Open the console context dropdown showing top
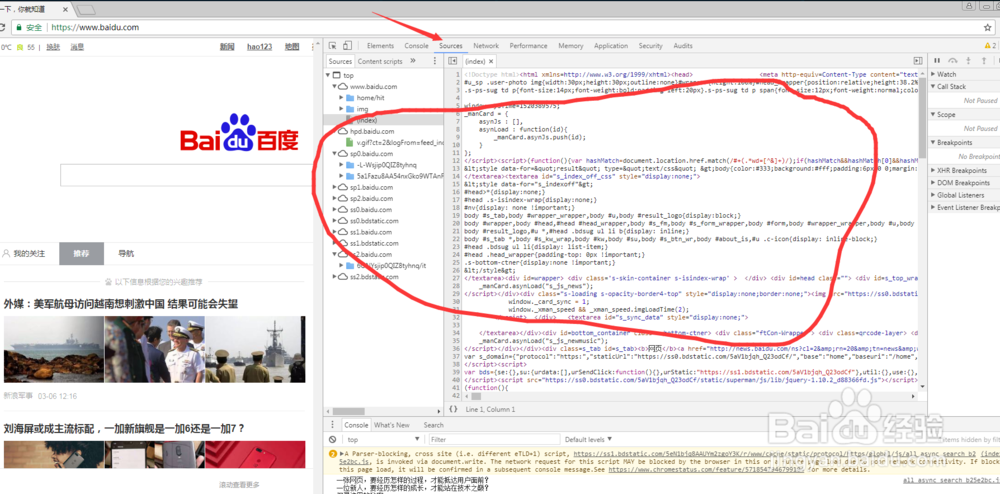Image resolution: width=1000 pixels, height=494 pixels. 383,440
